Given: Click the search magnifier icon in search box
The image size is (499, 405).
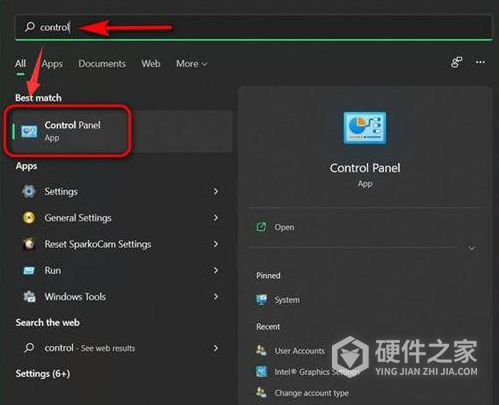Looking at the screenshot, I should tap(30, 26).
